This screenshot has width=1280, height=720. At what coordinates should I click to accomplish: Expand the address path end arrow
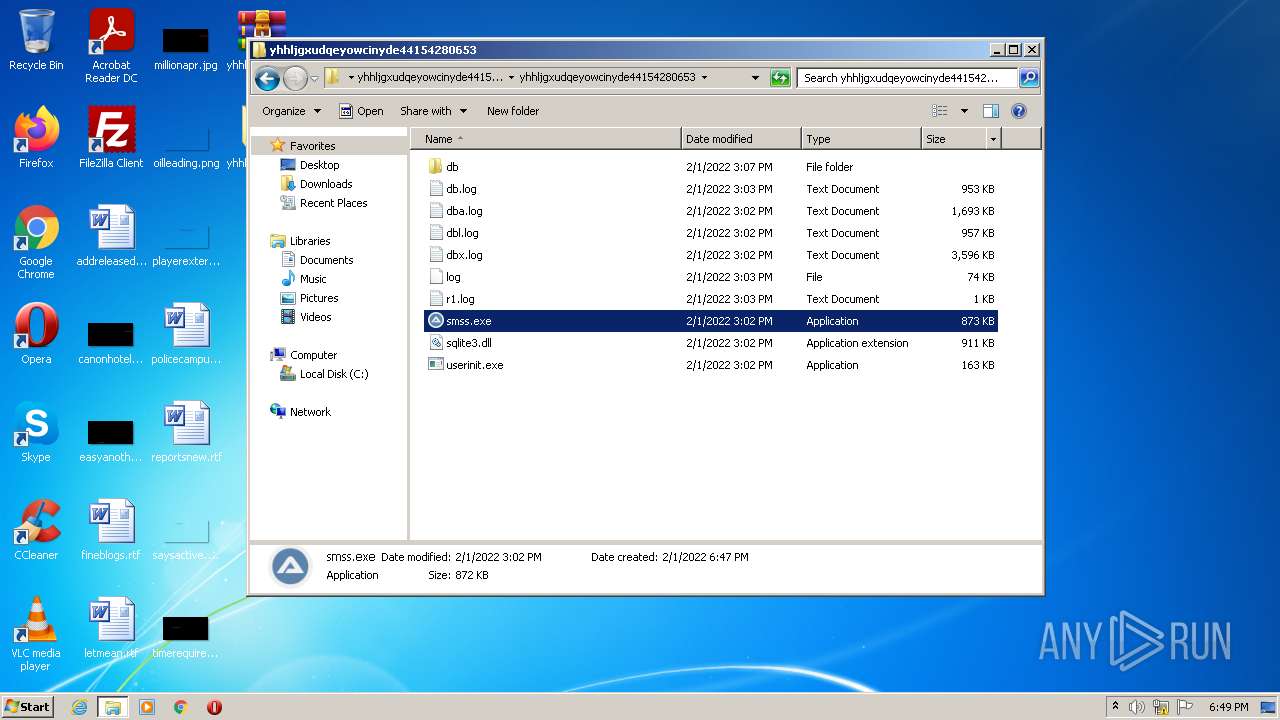click(x=704, y=77)
